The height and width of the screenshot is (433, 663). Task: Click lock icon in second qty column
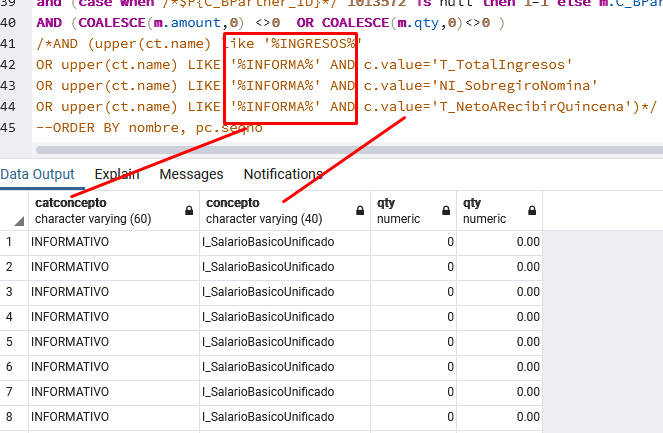[x=531, y=211]
